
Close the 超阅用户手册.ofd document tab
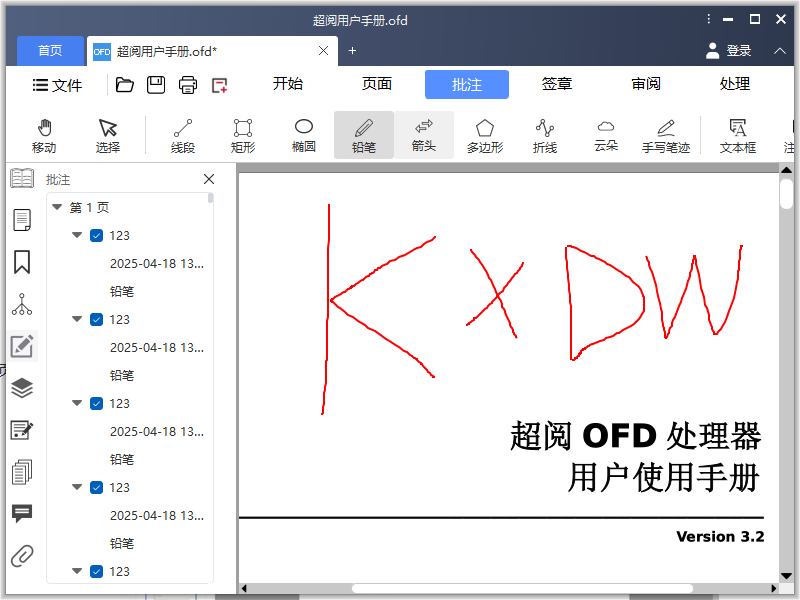coord(323,51)
